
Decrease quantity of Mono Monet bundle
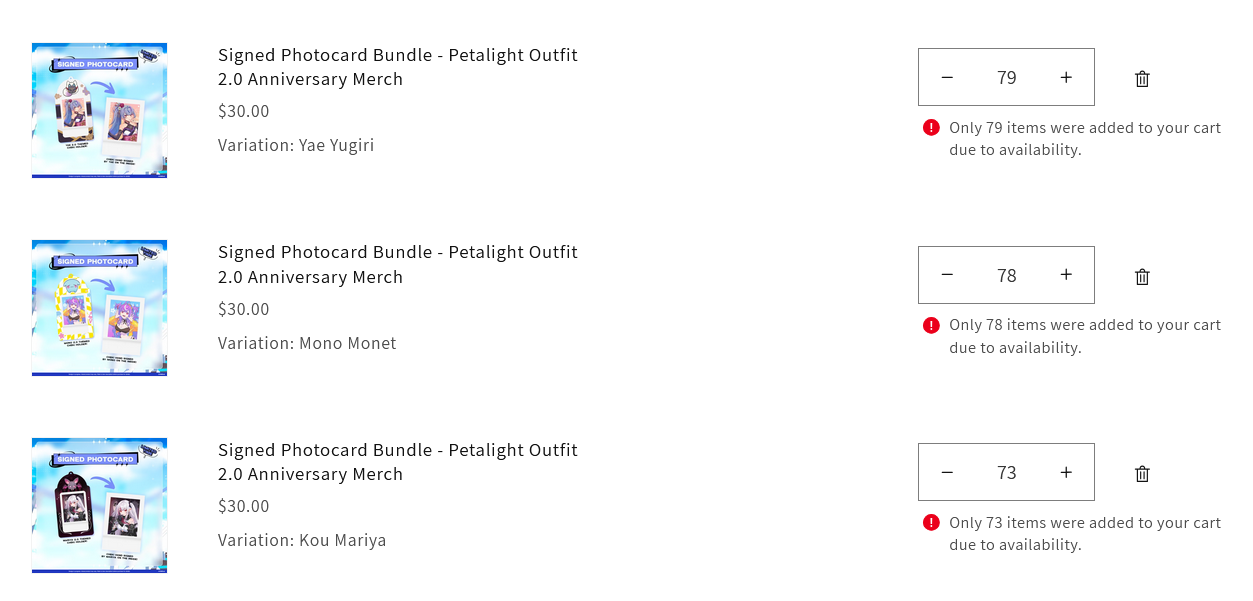pyautogui.click(x=947, y=275)
